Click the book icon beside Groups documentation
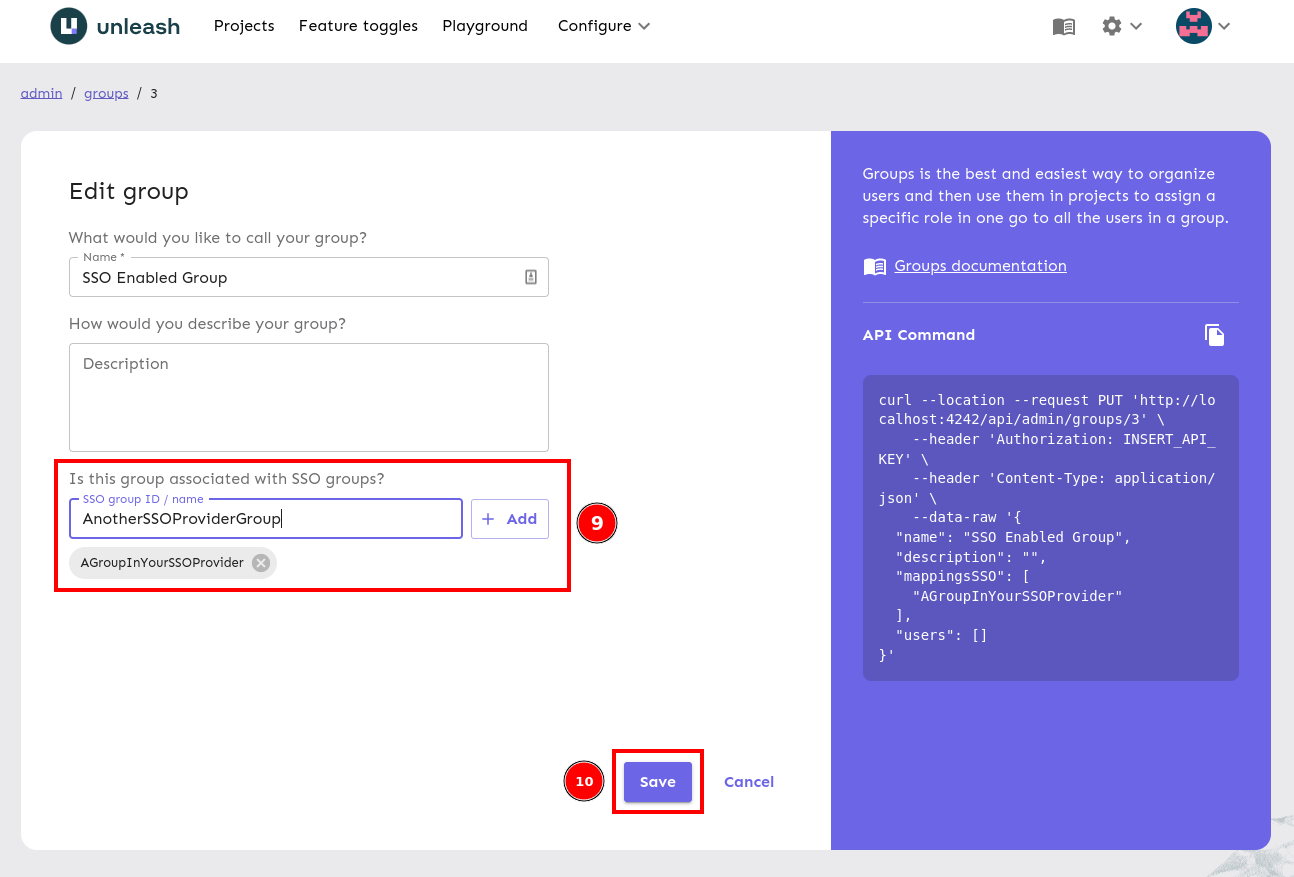 pyautogui.click(x=874, y=266)
